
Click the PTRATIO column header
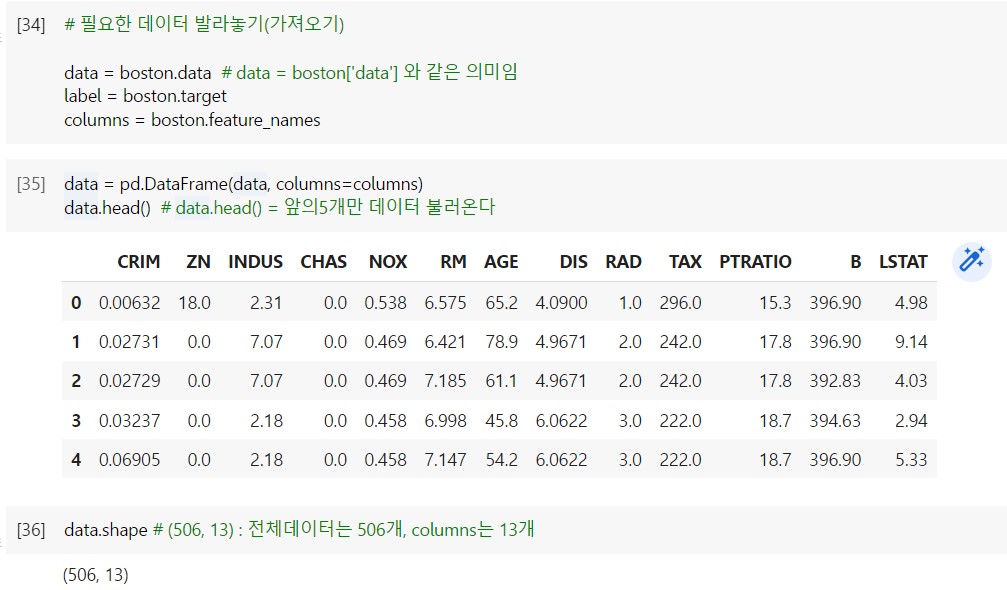pyautogui.click(x=755, y=262)
